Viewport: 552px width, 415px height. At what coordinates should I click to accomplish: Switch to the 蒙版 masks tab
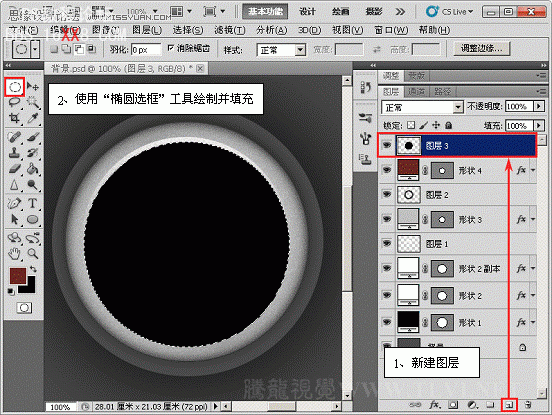click(416, 75)
